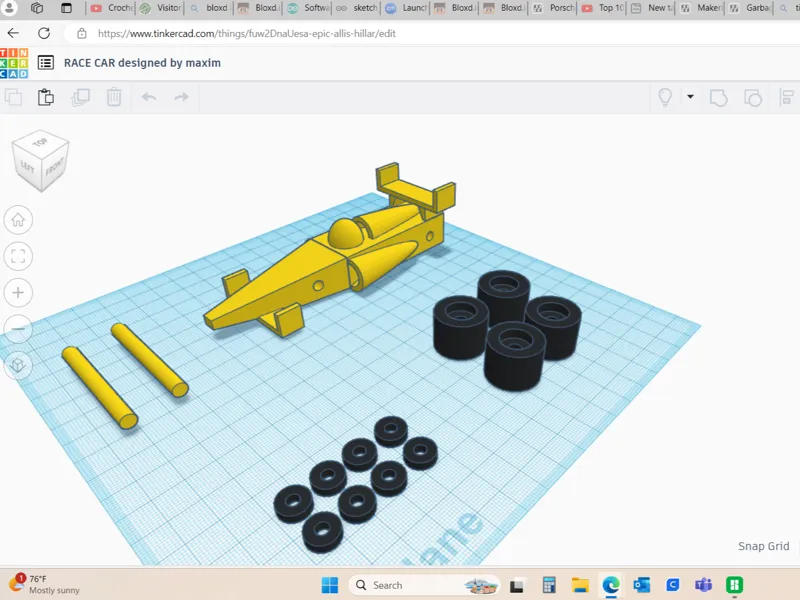This screenshot has height=600, width=800.
Task: Click the browser Refresh button
Action: point(44,34)
